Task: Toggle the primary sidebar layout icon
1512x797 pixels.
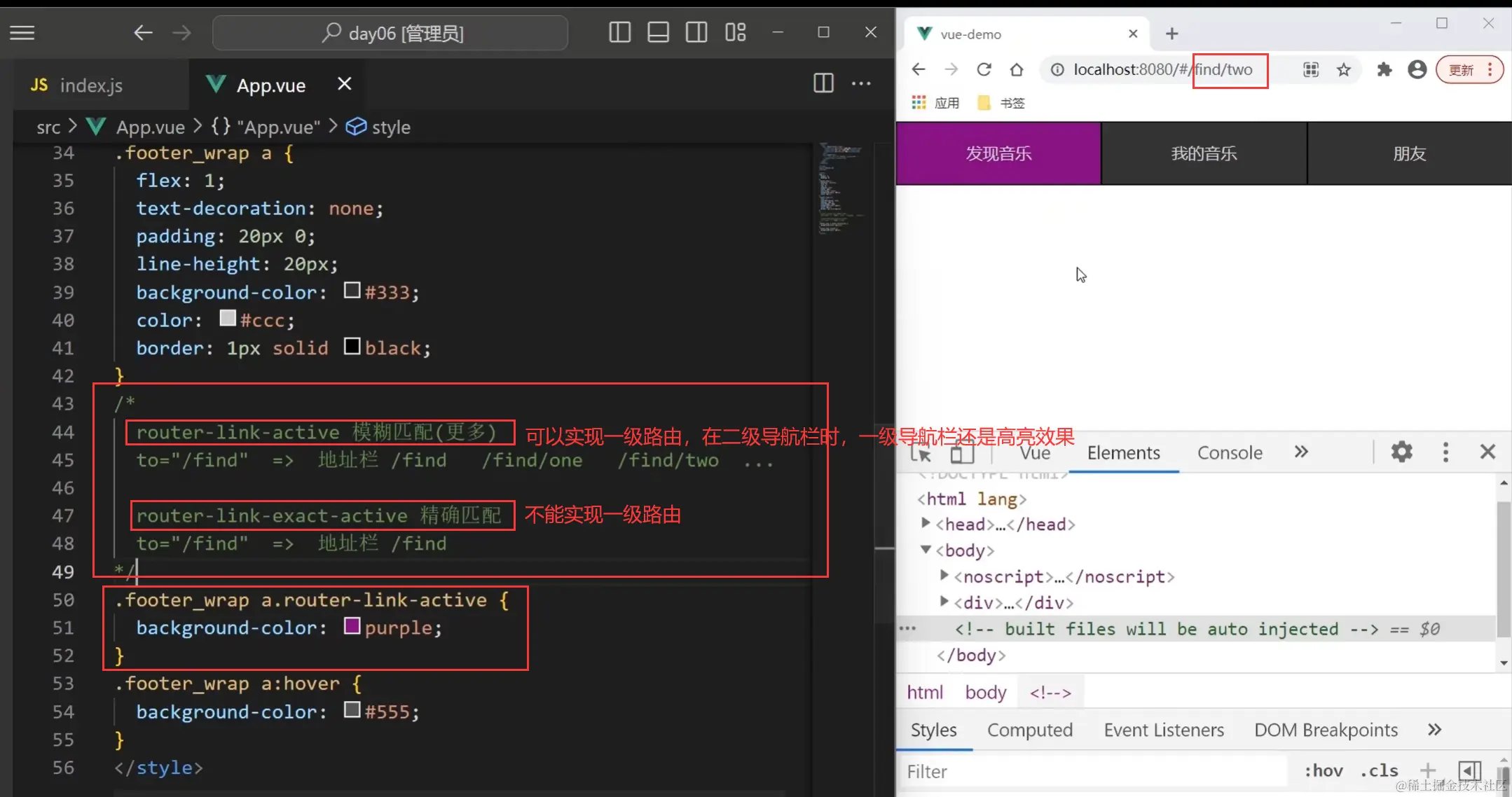Action: tap(619, 32)
